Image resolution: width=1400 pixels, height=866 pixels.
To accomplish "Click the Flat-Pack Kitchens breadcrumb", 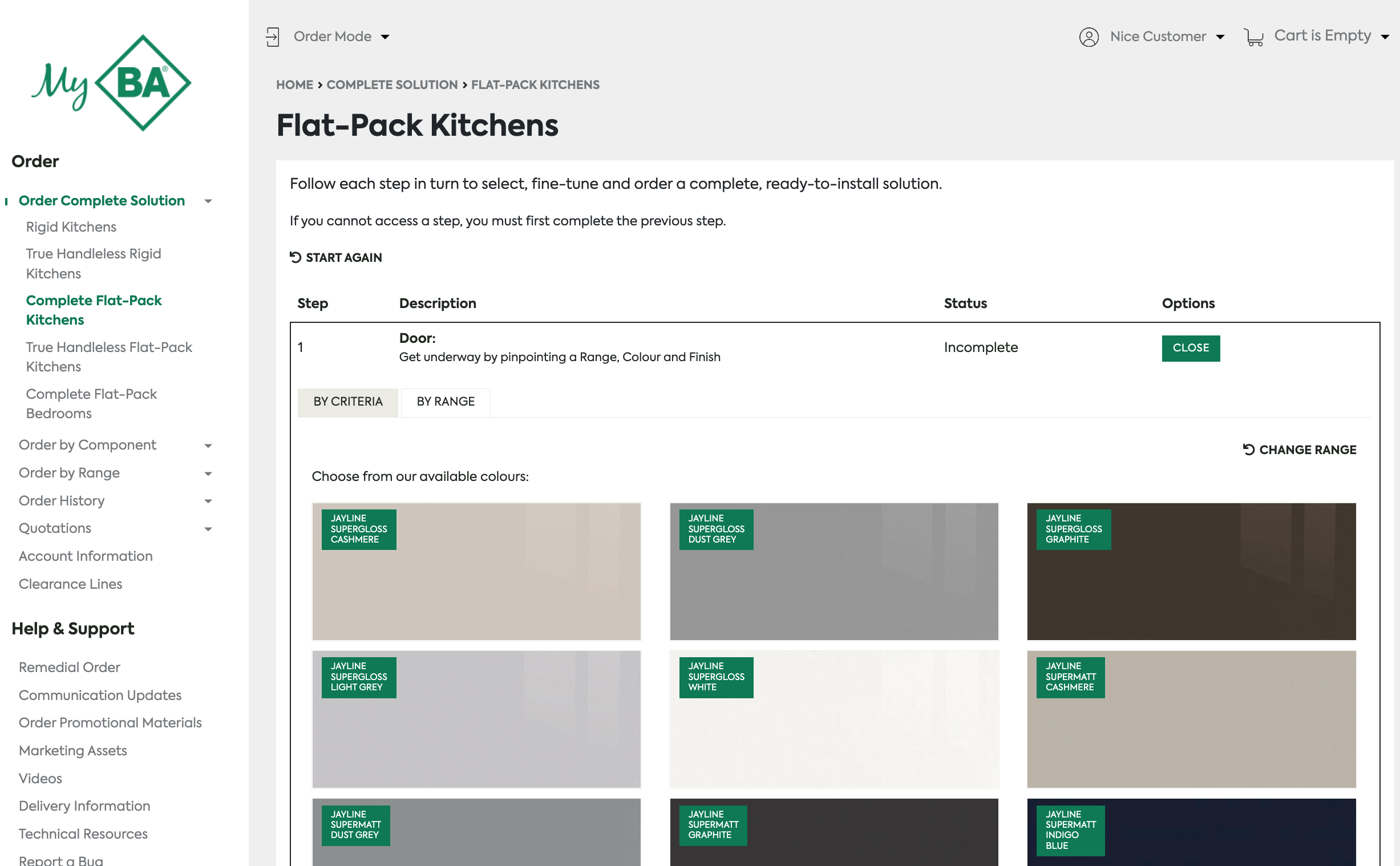I will pyautogui.click(x=535, y=85).
